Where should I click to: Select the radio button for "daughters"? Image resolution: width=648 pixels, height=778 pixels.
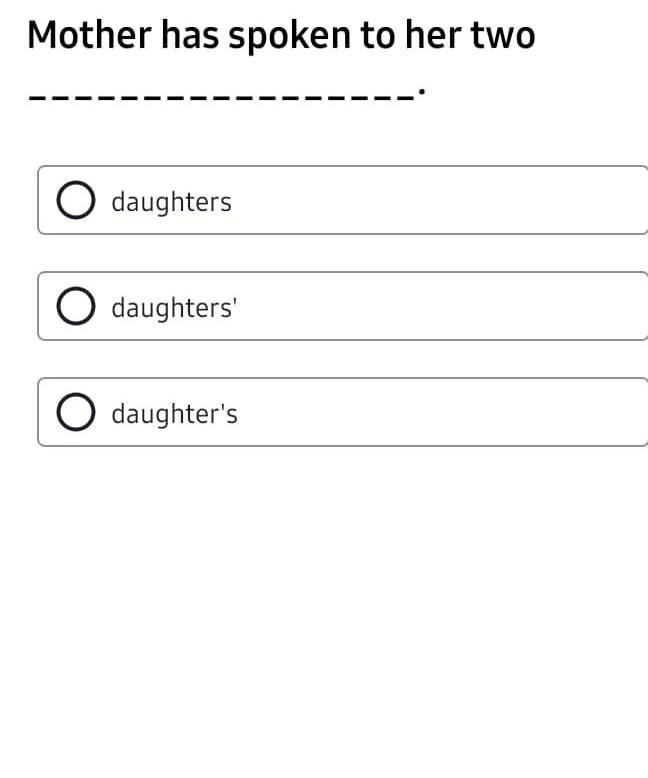[73, 201]
